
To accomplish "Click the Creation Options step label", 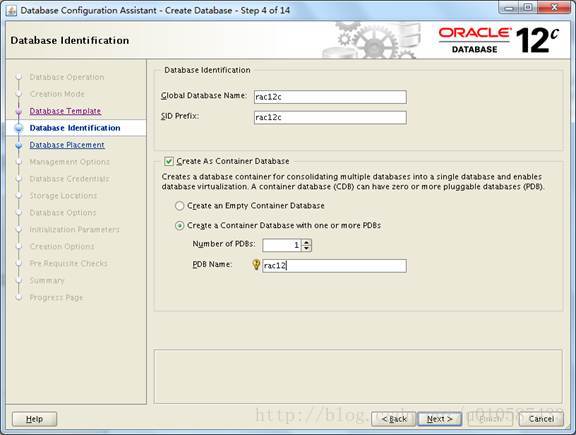I will 62,247.
